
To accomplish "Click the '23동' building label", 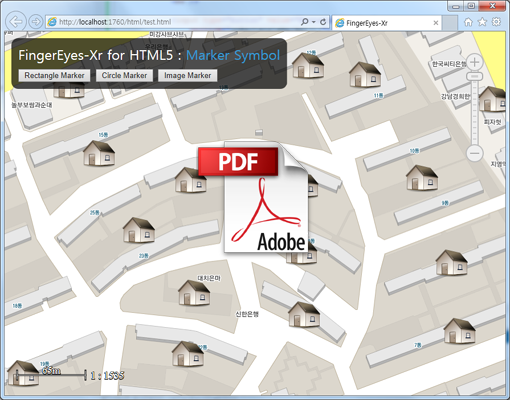I will [144, 256].
